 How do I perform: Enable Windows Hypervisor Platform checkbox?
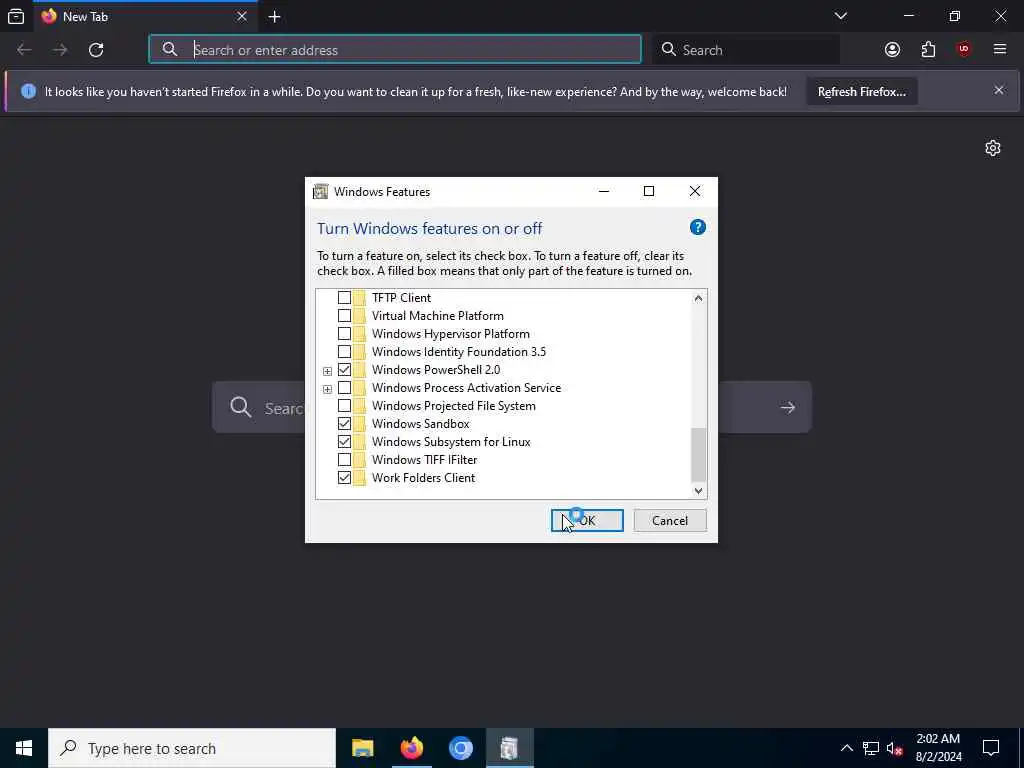click(344, 334)
